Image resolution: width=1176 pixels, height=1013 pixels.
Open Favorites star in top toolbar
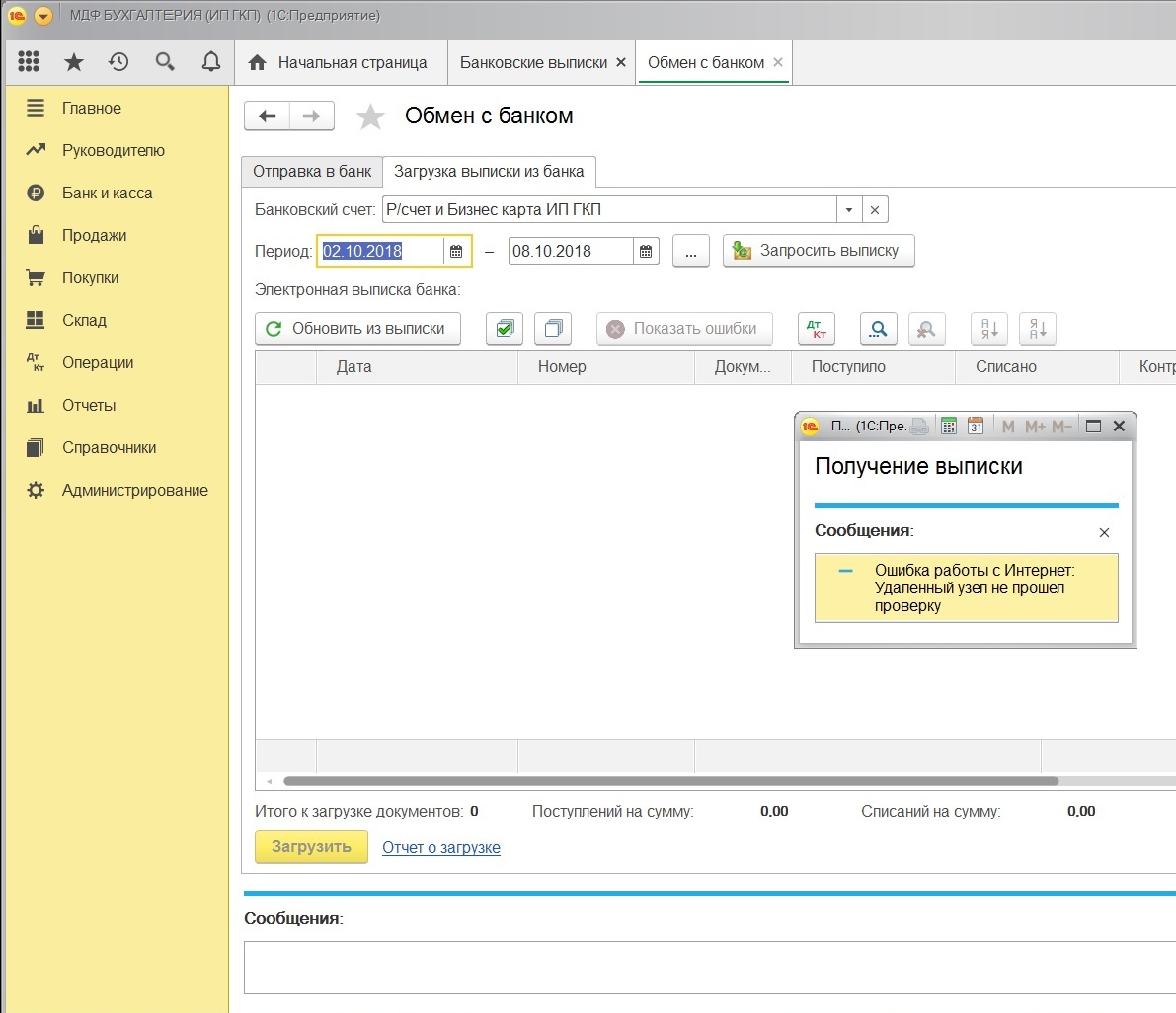coord(74,62)
